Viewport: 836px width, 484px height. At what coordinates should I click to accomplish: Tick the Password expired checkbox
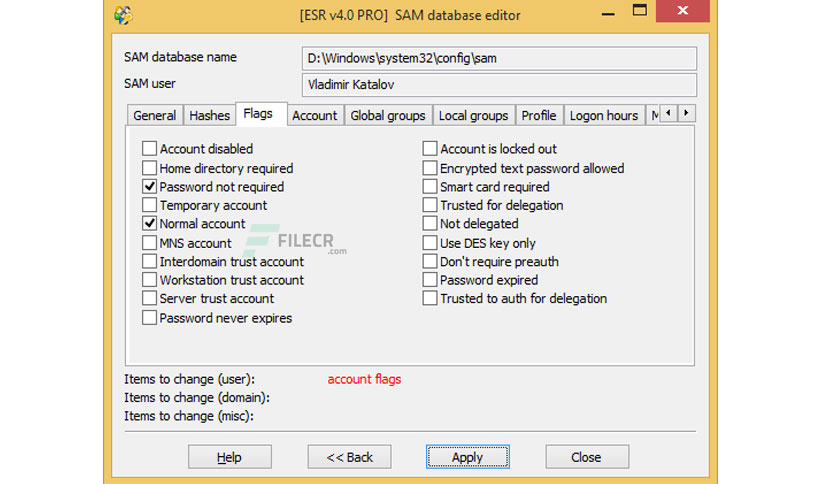430,279
